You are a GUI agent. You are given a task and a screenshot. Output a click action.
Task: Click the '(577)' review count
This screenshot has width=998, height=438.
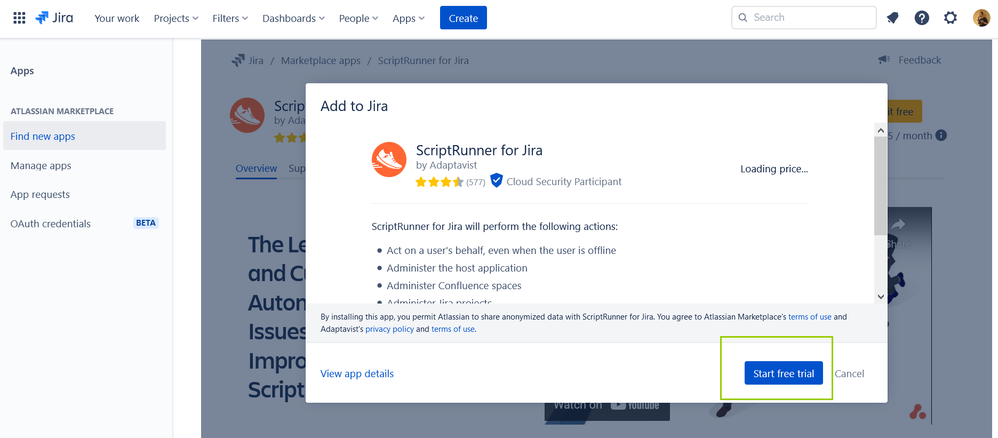475,182
